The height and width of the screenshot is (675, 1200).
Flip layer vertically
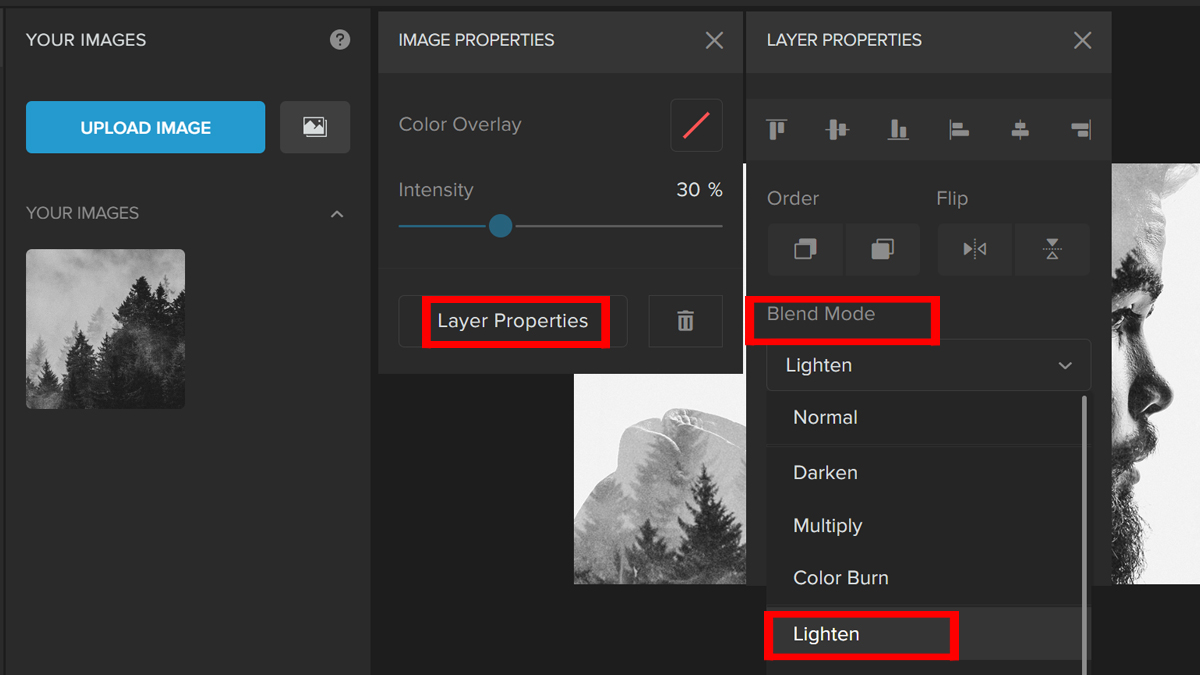[1052, 249]
